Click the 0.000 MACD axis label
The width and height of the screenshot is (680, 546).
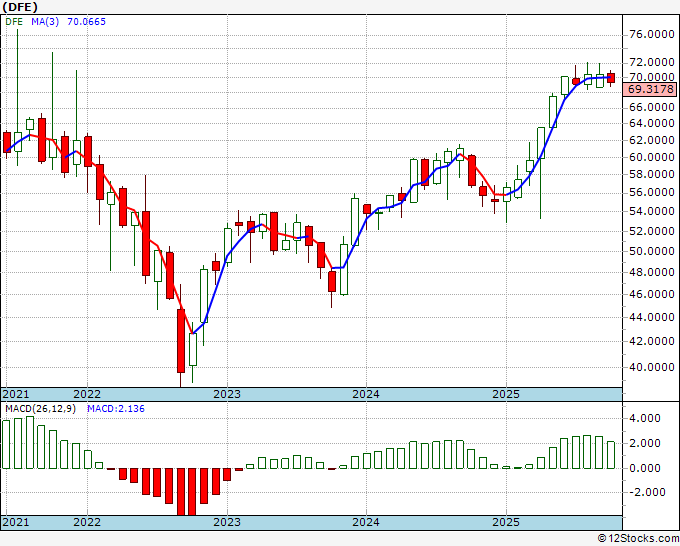646,468
